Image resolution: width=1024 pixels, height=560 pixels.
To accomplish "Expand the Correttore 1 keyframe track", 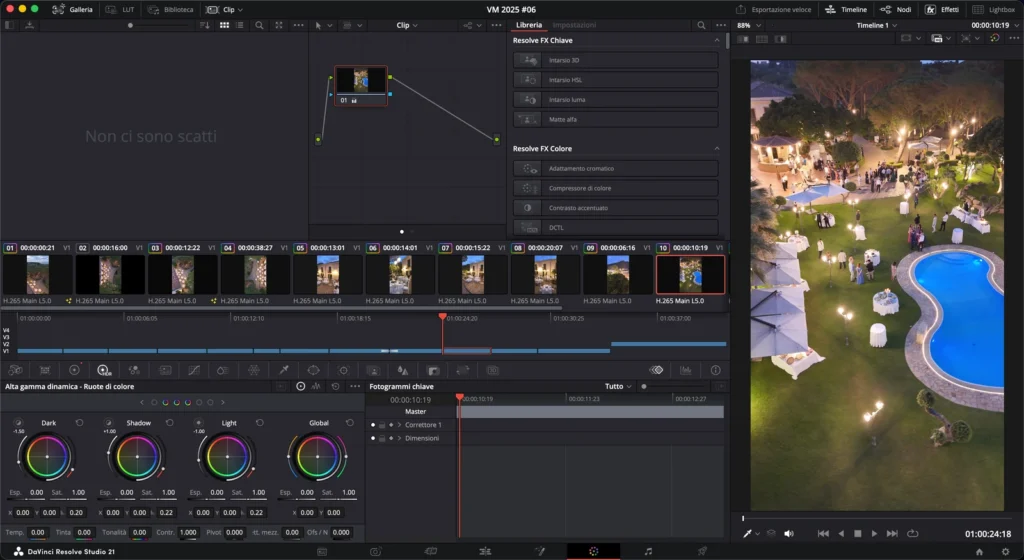I will 400,425.
